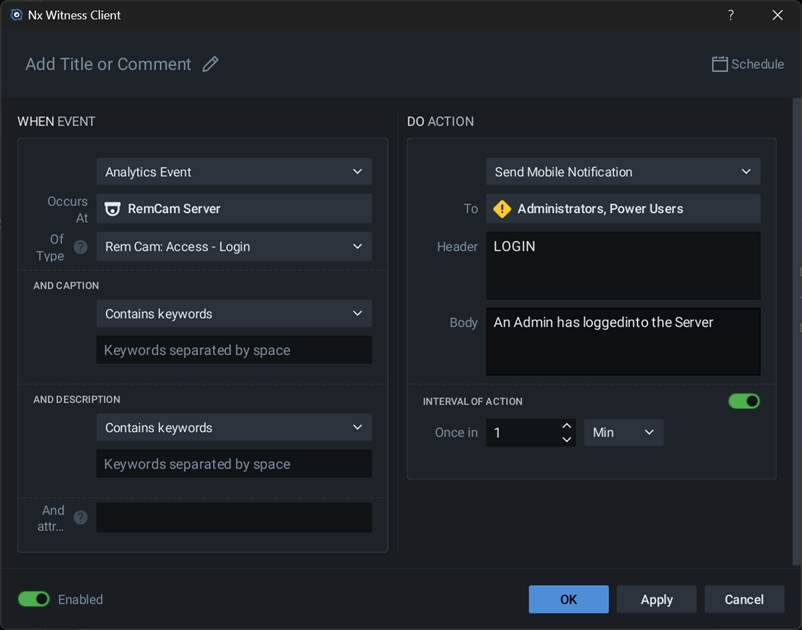Increase the Once in value
The width and height of the screenshot is (802, 630).
click(566, 426)
